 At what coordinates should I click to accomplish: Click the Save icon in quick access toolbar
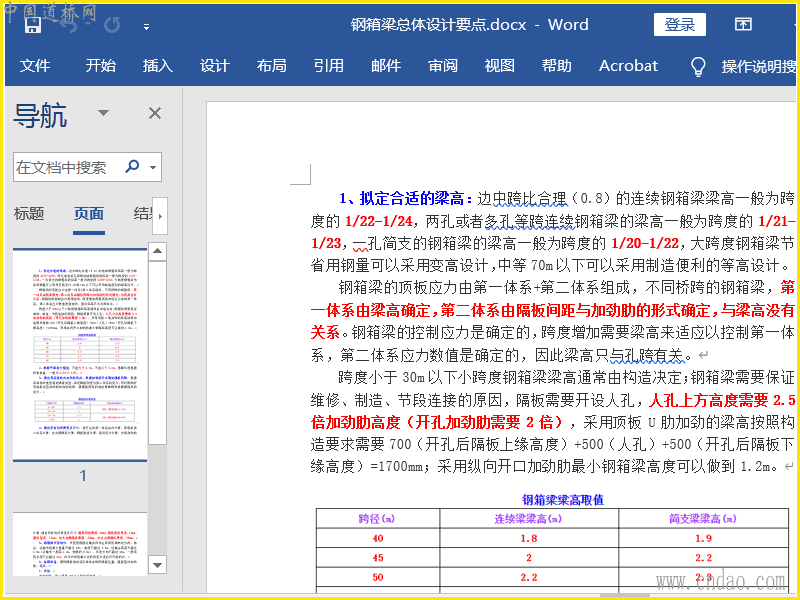point(33,25)
